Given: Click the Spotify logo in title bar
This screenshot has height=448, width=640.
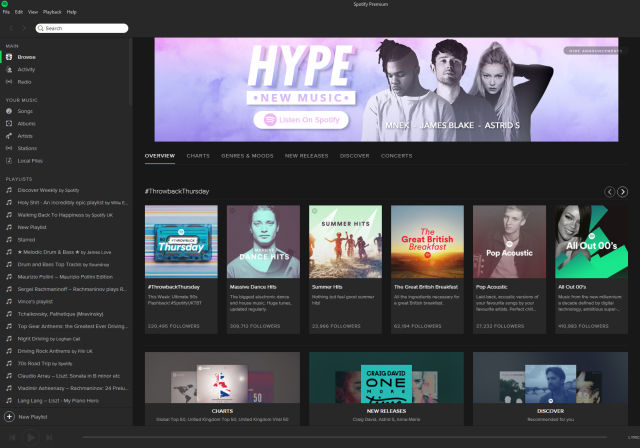Looking at the screenshot, I should pos(4,4).
